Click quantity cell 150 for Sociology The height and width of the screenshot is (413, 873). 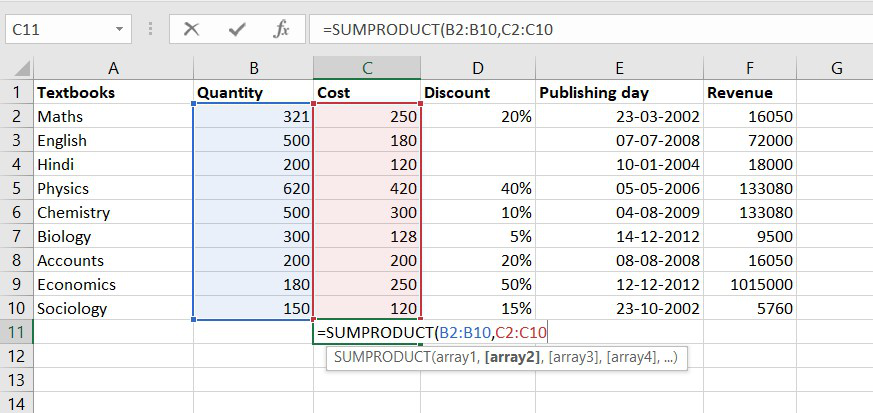point(253,308)
